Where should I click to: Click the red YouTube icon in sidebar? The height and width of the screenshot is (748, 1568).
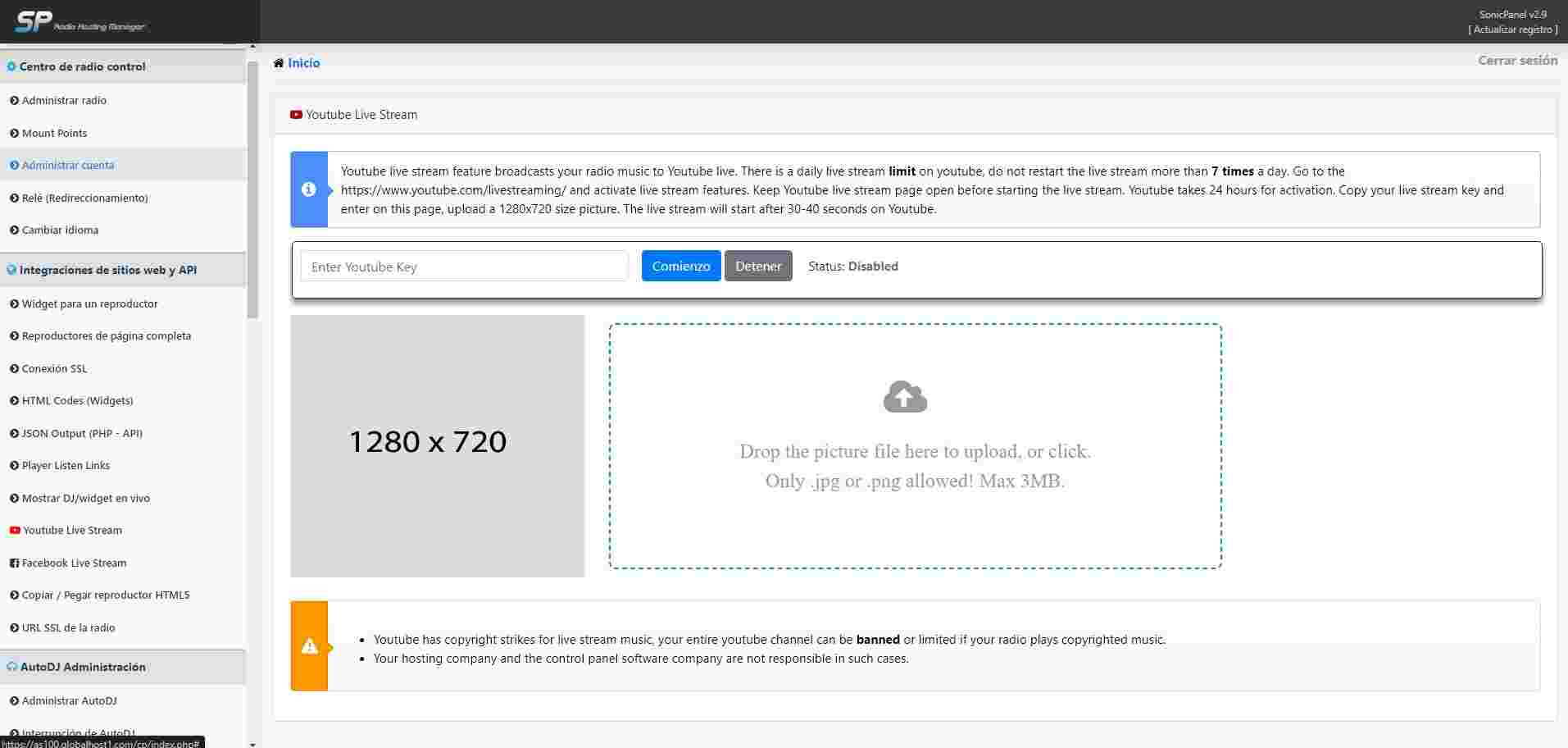point(15,531)
